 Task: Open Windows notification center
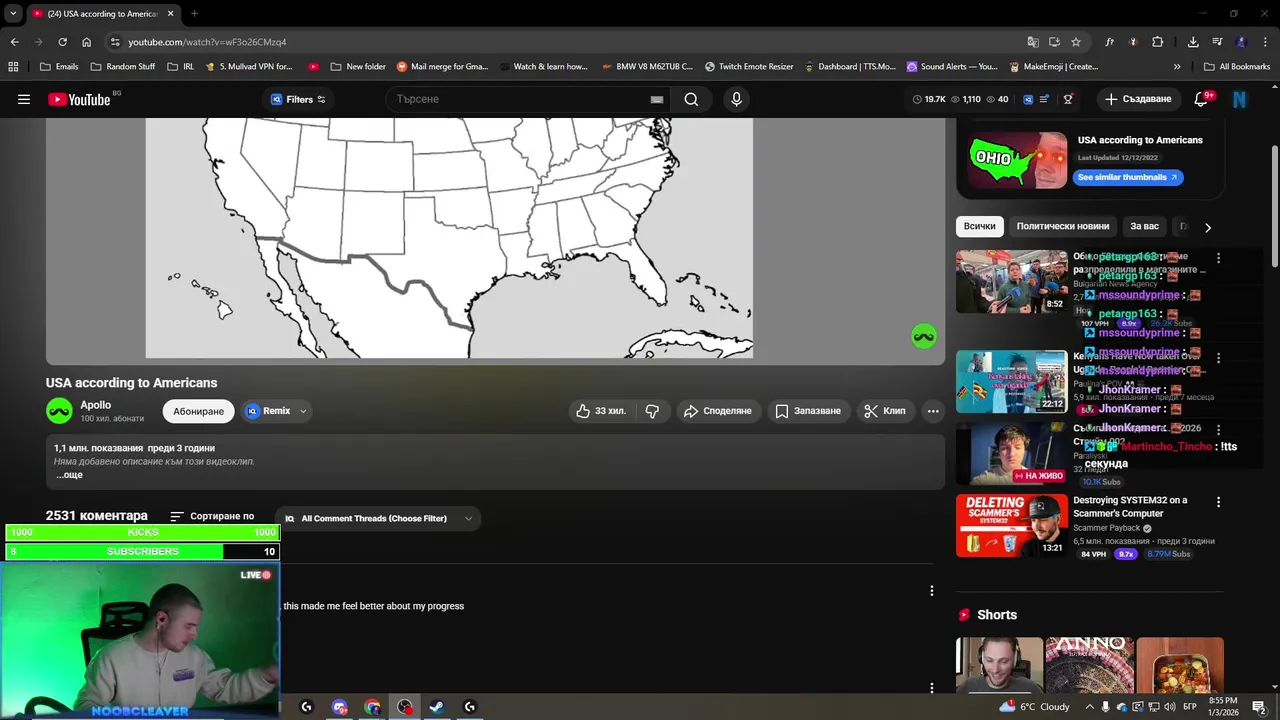(1259, 707)
